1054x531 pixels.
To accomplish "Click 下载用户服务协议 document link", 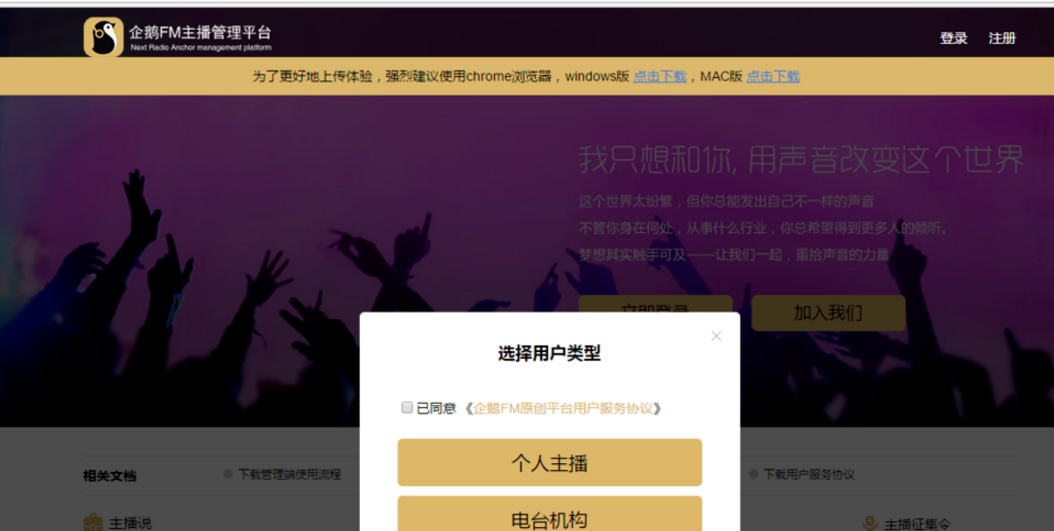I will (809, 475).
